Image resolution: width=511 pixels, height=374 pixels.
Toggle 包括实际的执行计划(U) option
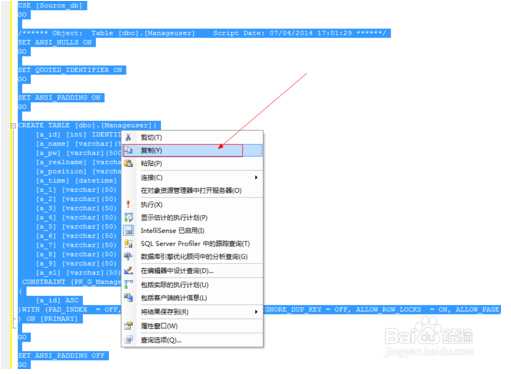tap(193, 285)
